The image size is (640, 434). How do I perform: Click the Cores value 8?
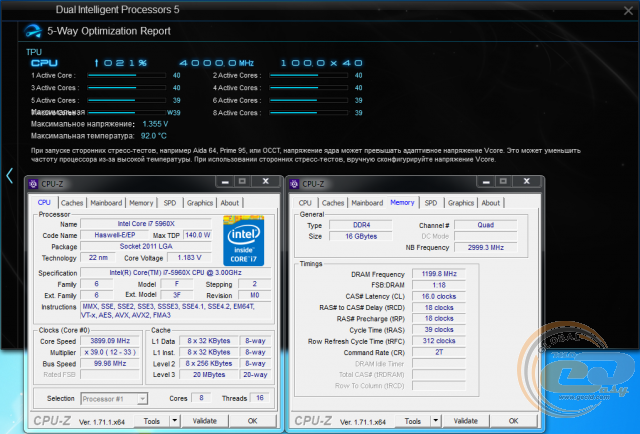click(201, 398)
